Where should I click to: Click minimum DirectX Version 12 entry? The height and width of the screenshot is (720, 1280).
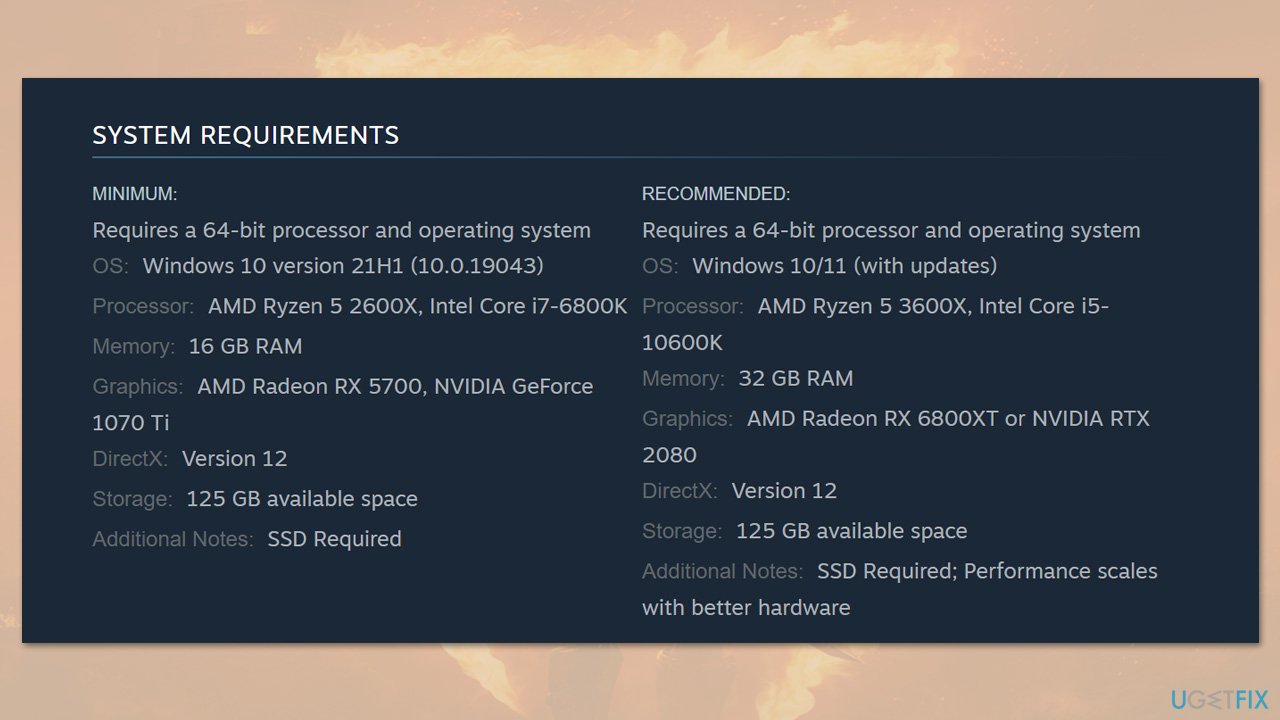tap(234, 458)
